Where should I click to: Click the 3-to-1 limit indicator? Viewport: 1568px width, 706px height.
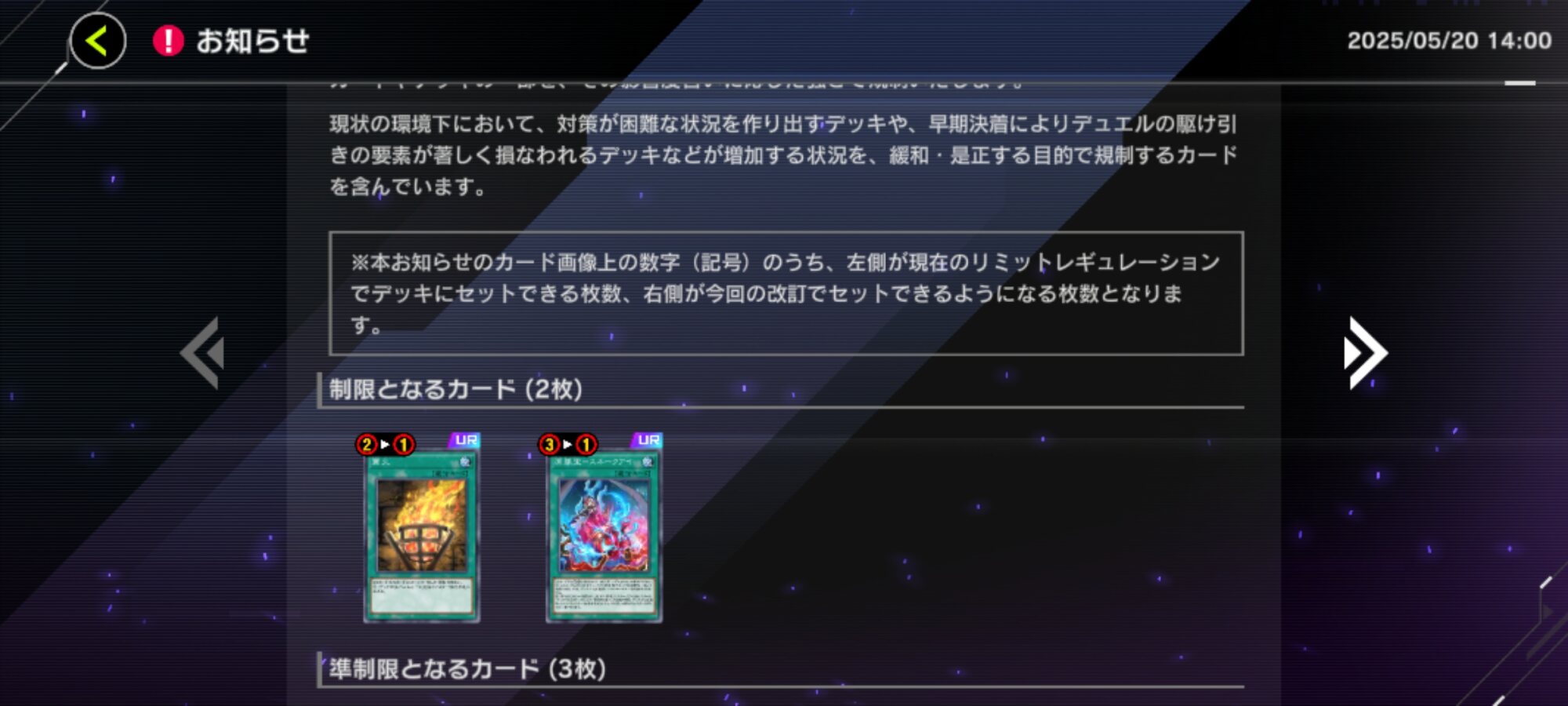pos(568,445)
